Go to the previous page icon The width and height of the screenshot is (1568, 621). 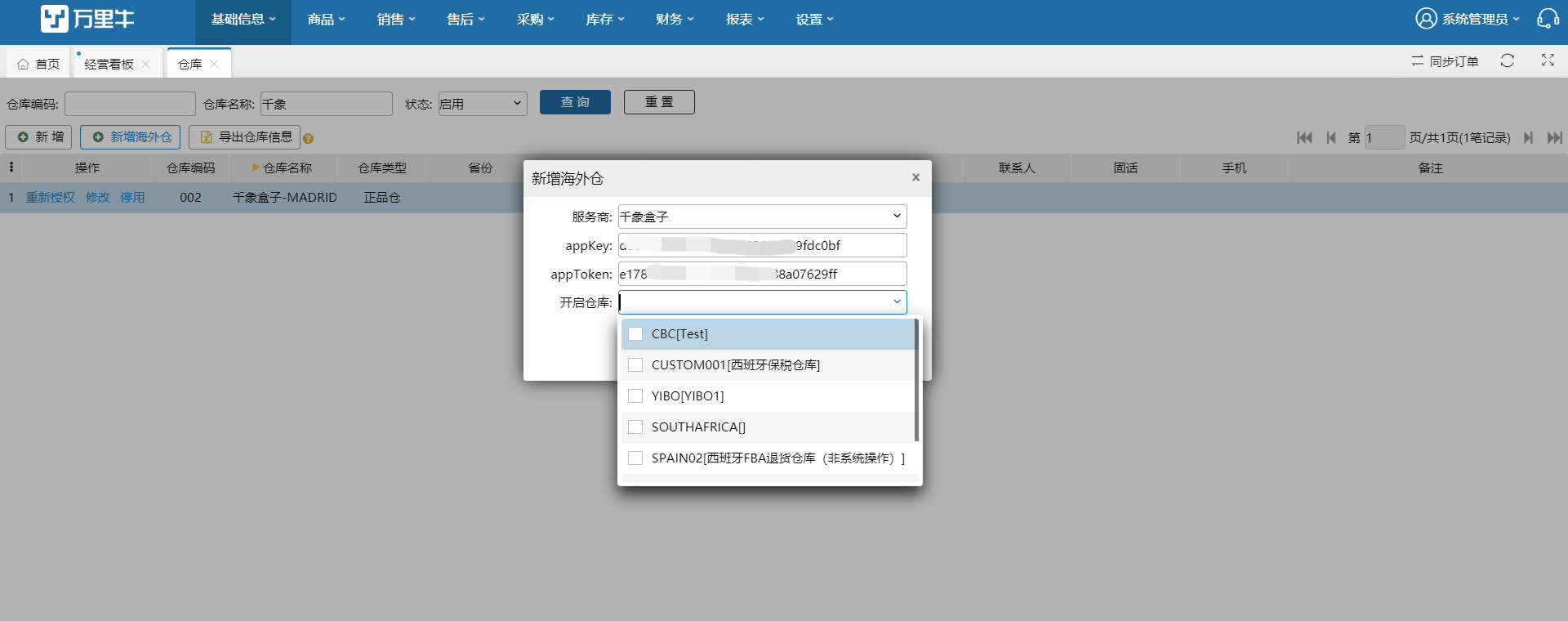[x=1331, y=137]
